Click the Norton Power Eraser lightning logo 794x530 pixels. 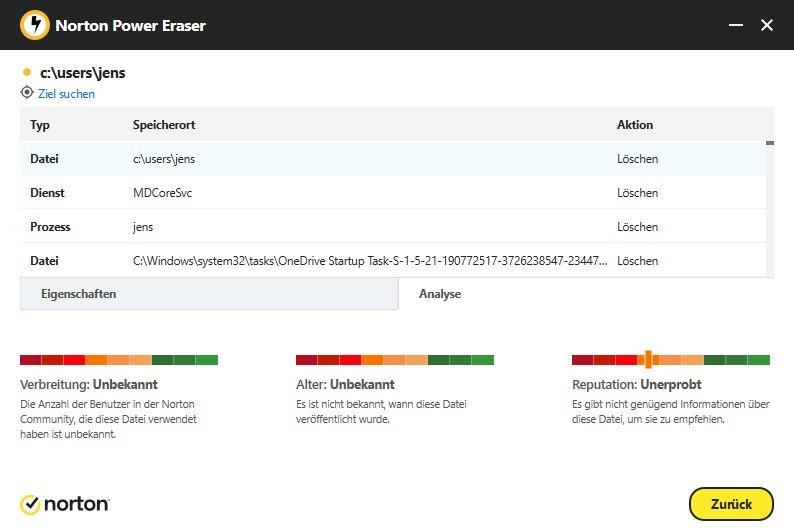[x=34, y=24]
